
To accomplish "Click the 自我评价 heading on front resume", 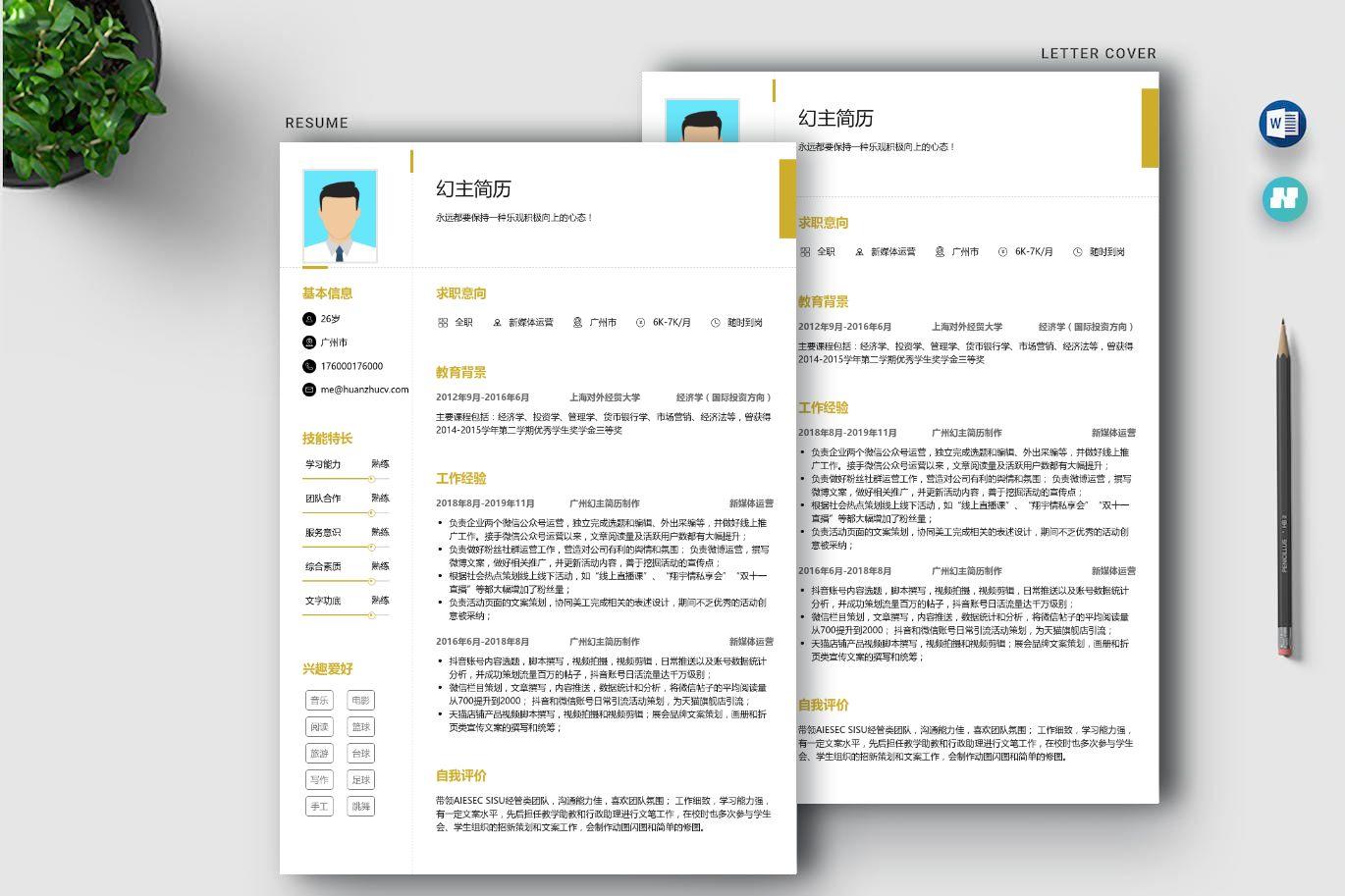I will pyautogui.click(x=461, y=776).
